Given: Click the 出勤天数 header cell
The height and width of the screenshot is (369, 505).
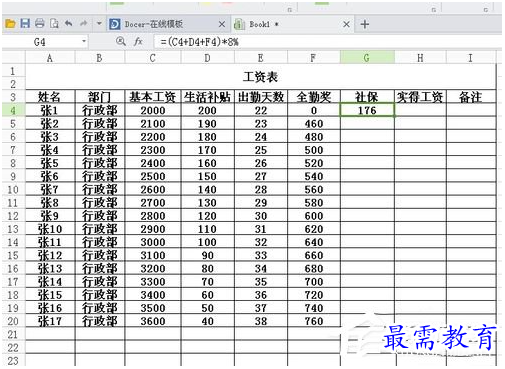Looking at the screenshot, I should pyautogui.click(x=261, y=97).
